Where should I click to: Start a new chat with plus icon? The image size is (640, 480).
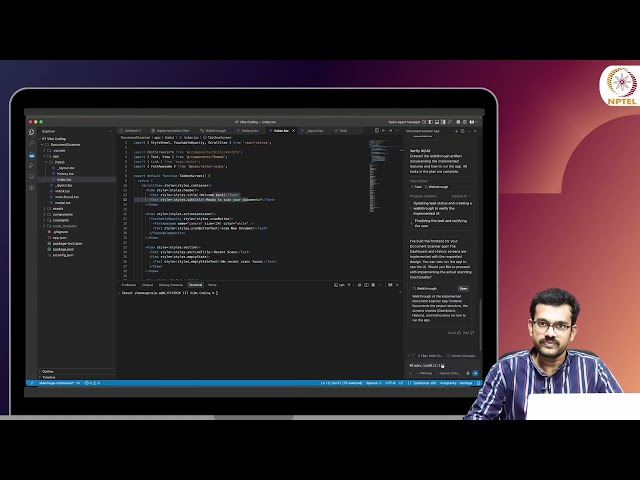pyautogui.click(x=456, y=131)
